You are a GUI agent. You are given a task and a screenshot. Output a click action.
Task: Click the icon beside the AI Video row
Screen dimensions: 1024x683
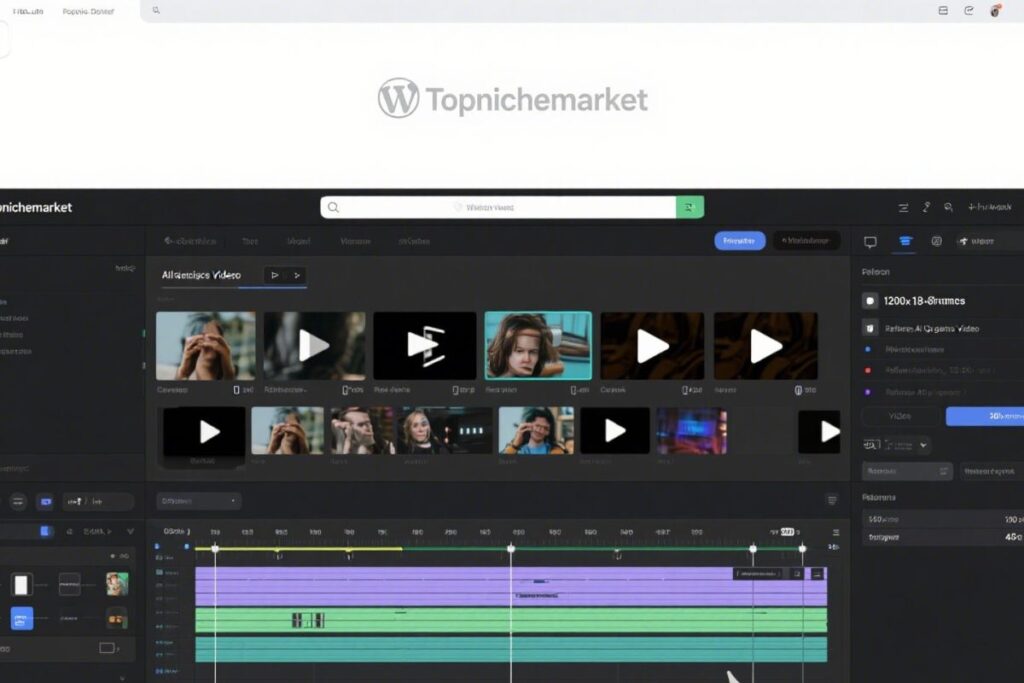pyautogui.click(x=870, y=328)
